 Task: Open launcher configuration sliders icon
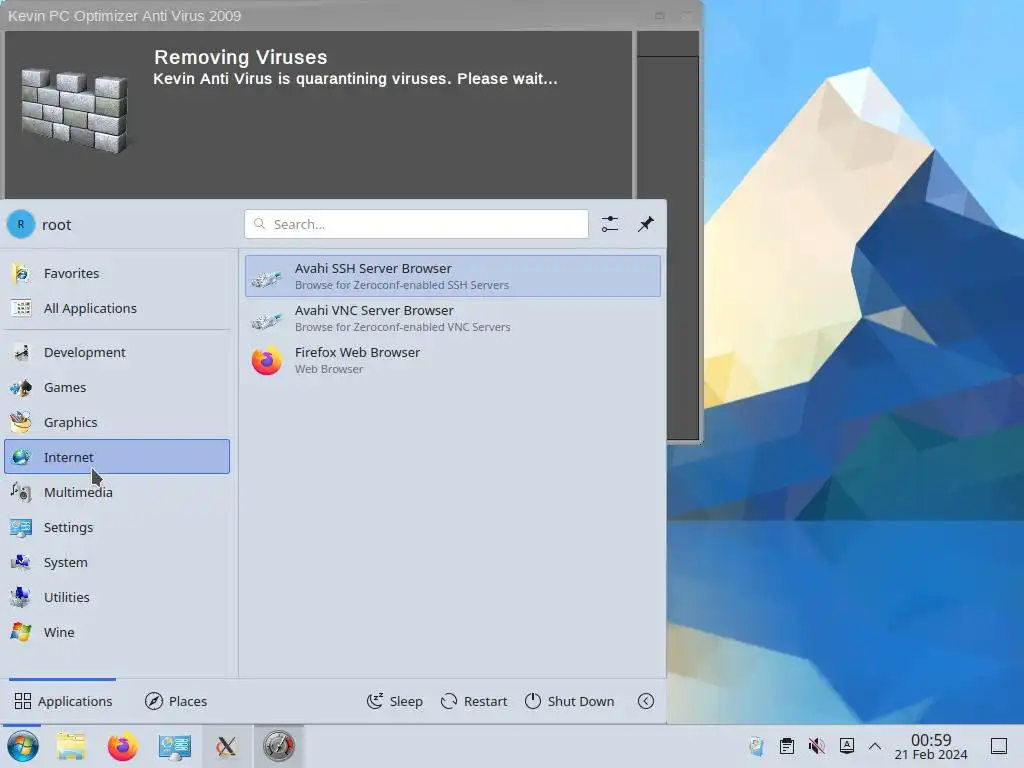(610, 224)
